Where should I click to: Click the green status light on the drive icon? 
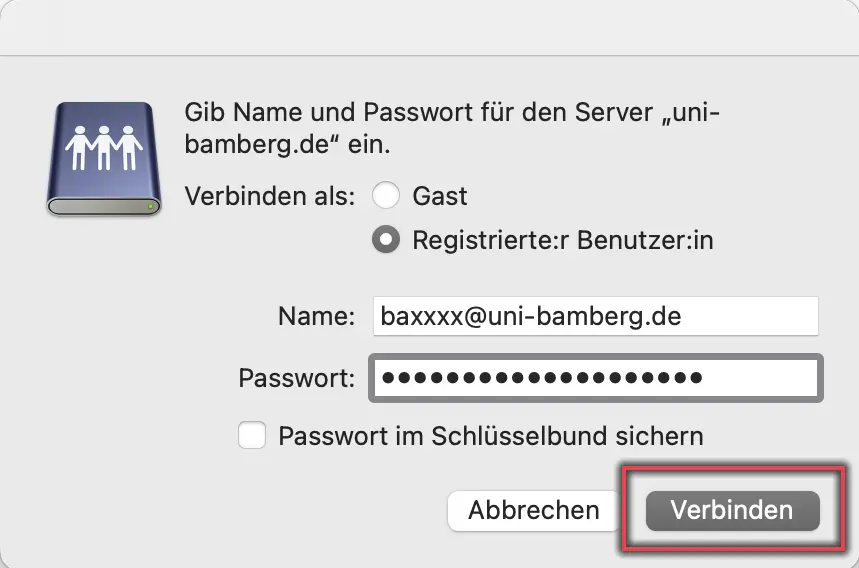click(150, 206)
